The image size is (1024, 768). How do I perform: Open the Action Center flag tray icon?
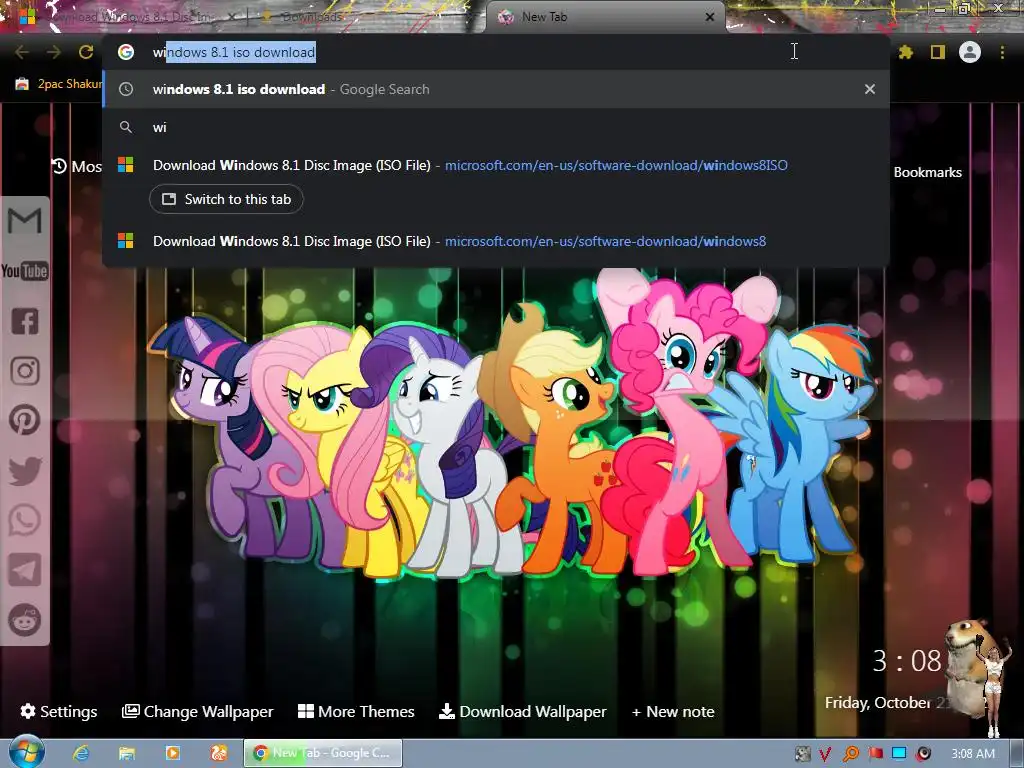pos(875,754)
